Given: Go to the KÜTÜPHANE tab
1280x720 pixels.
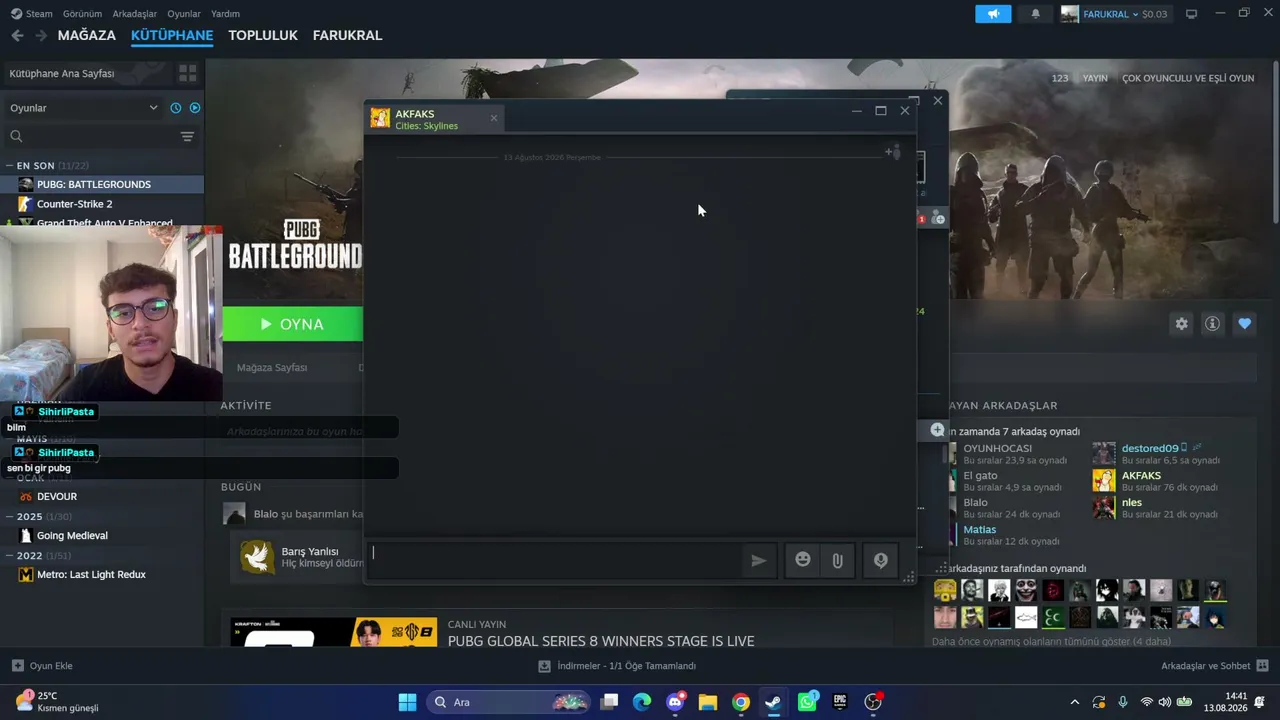Looking at the screenshot, I should (172, 35).
